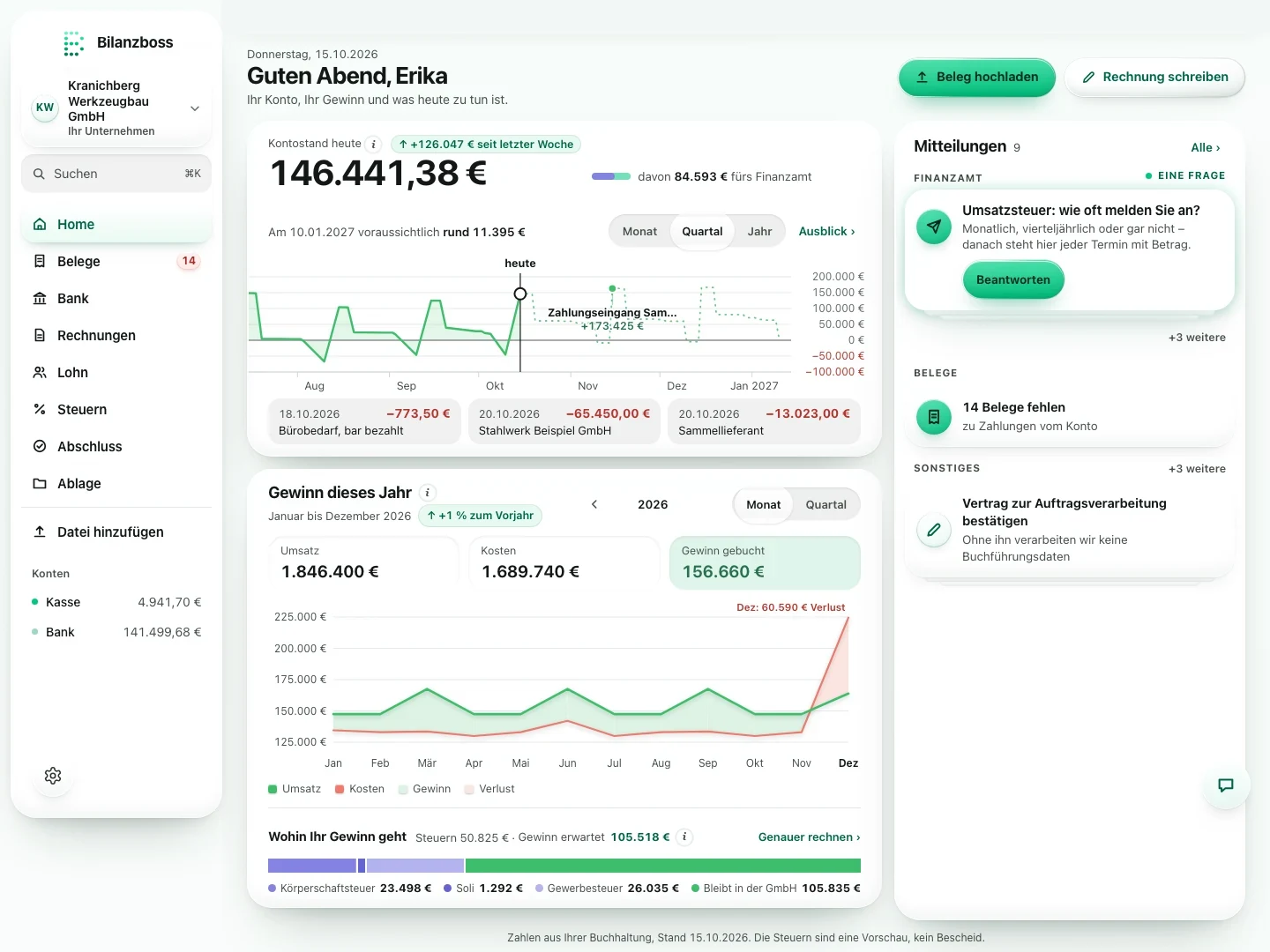
Task: Expand +3 weitere under Finanzamt card
Action: click(x=1197, y=338)
